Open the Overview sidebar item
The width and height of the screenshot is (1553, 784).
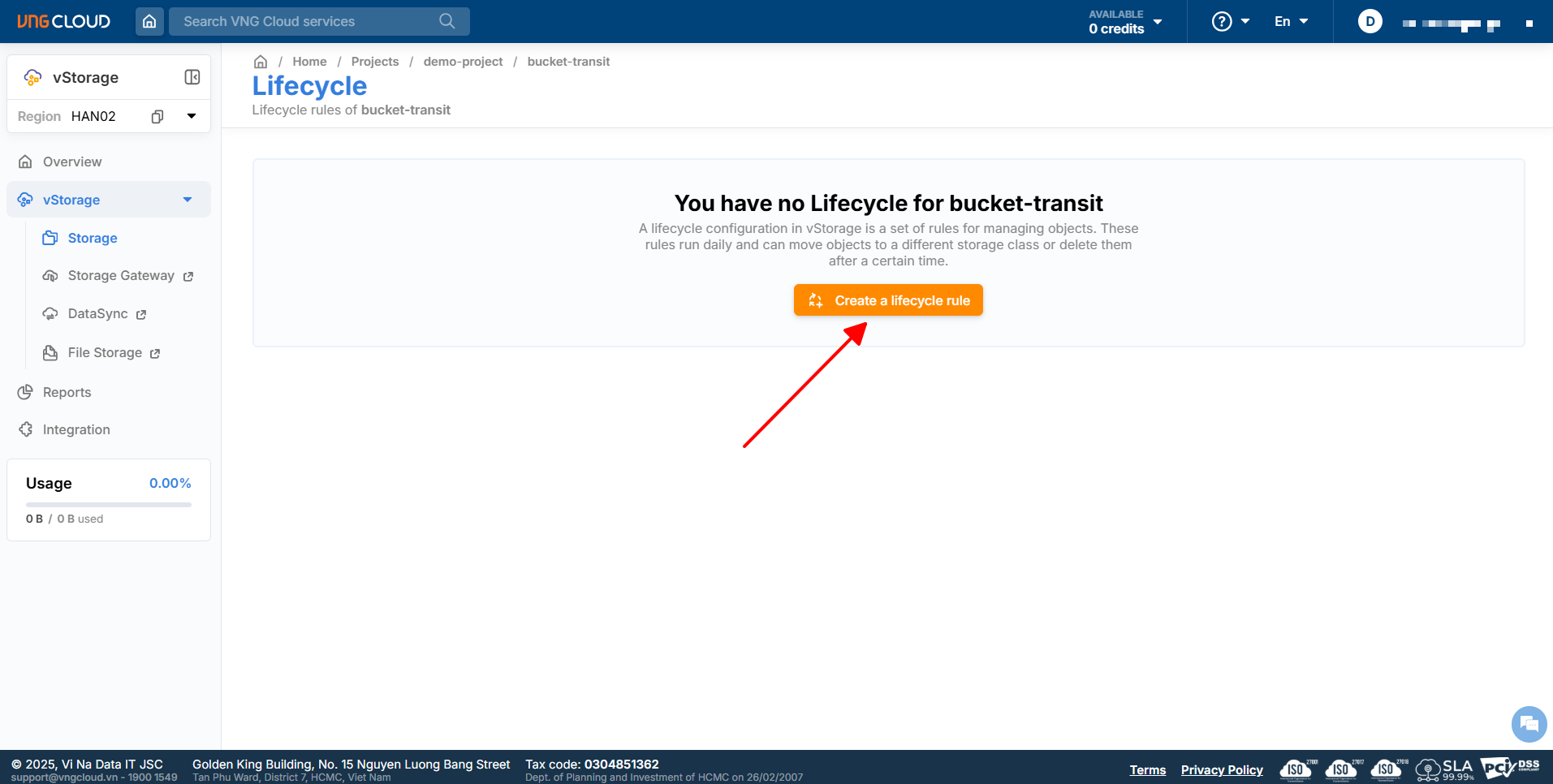72,162
